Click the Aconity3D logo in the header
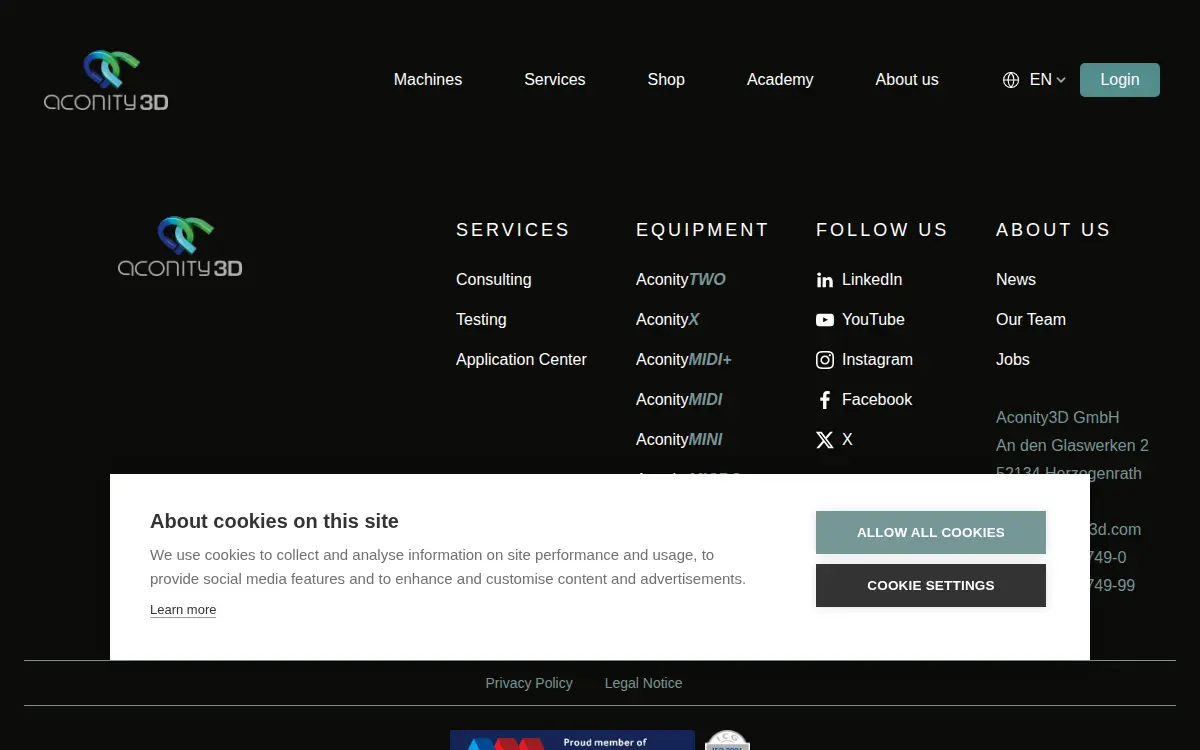Image resolution: width=1200 pixels, height=750 pixels. pos(106,80)
